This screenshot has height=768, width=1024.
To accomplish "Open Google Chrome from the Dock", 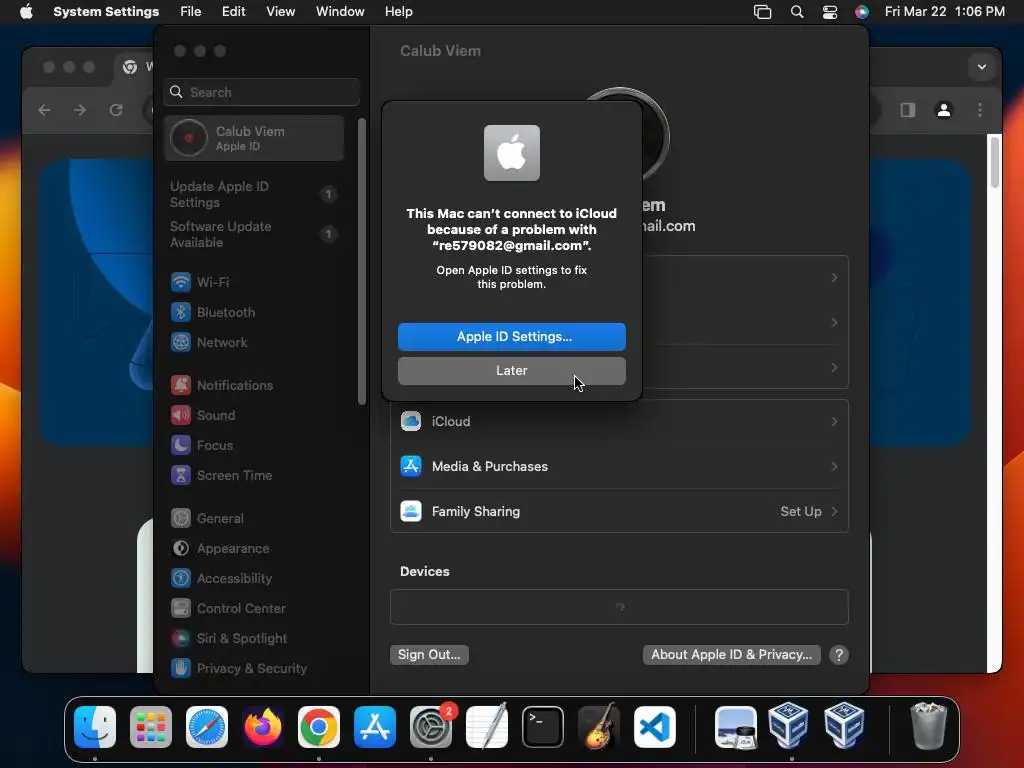I will click(319, 727).
